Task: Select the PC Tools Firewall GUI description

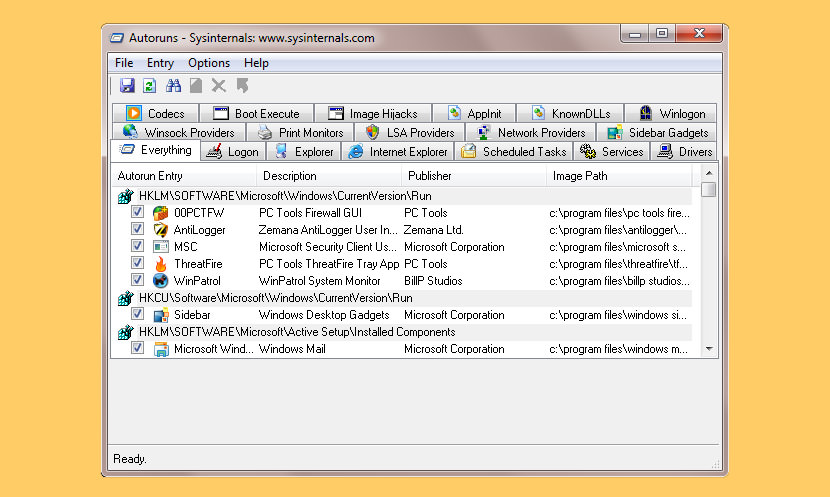Action: [x=310, y=213]
